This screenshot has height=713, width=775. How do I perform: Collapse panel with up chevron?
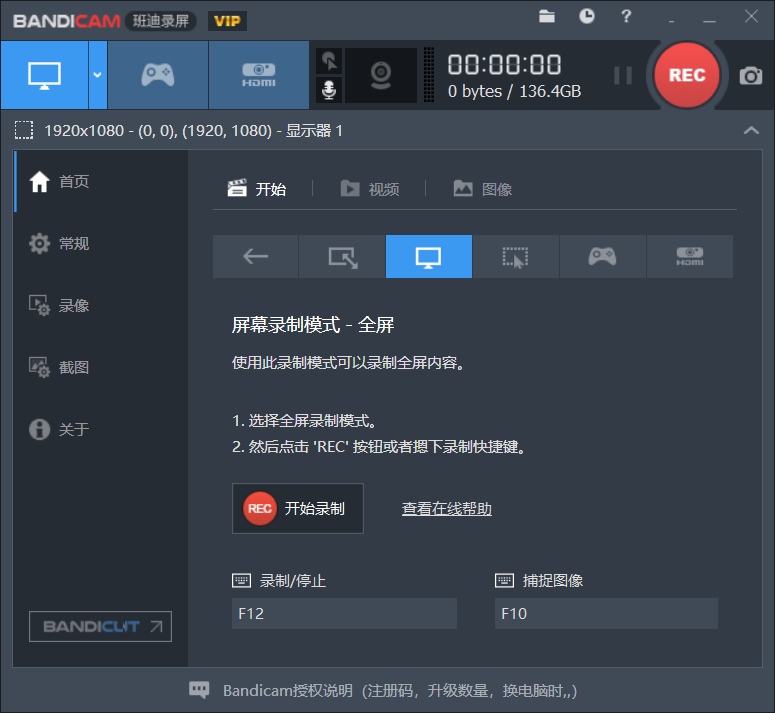(751, 130)
